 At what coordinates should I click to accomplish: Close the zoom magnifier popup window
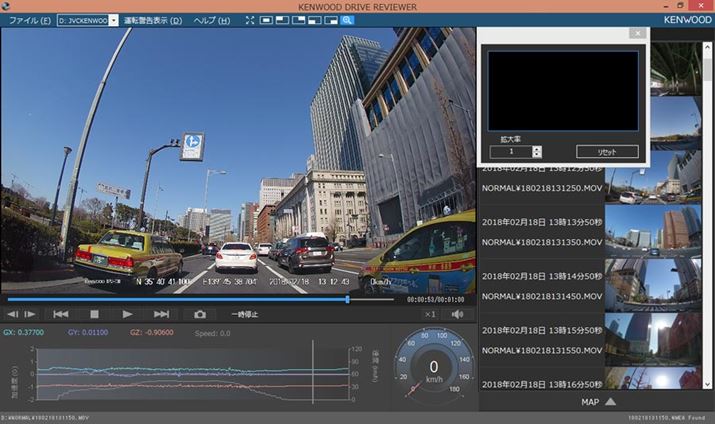[637, 33]
